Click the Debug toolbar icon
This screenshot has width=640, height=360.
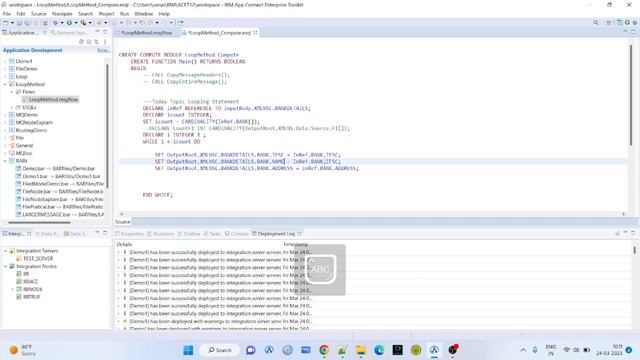pyautogui.click(x=55, y=23)
